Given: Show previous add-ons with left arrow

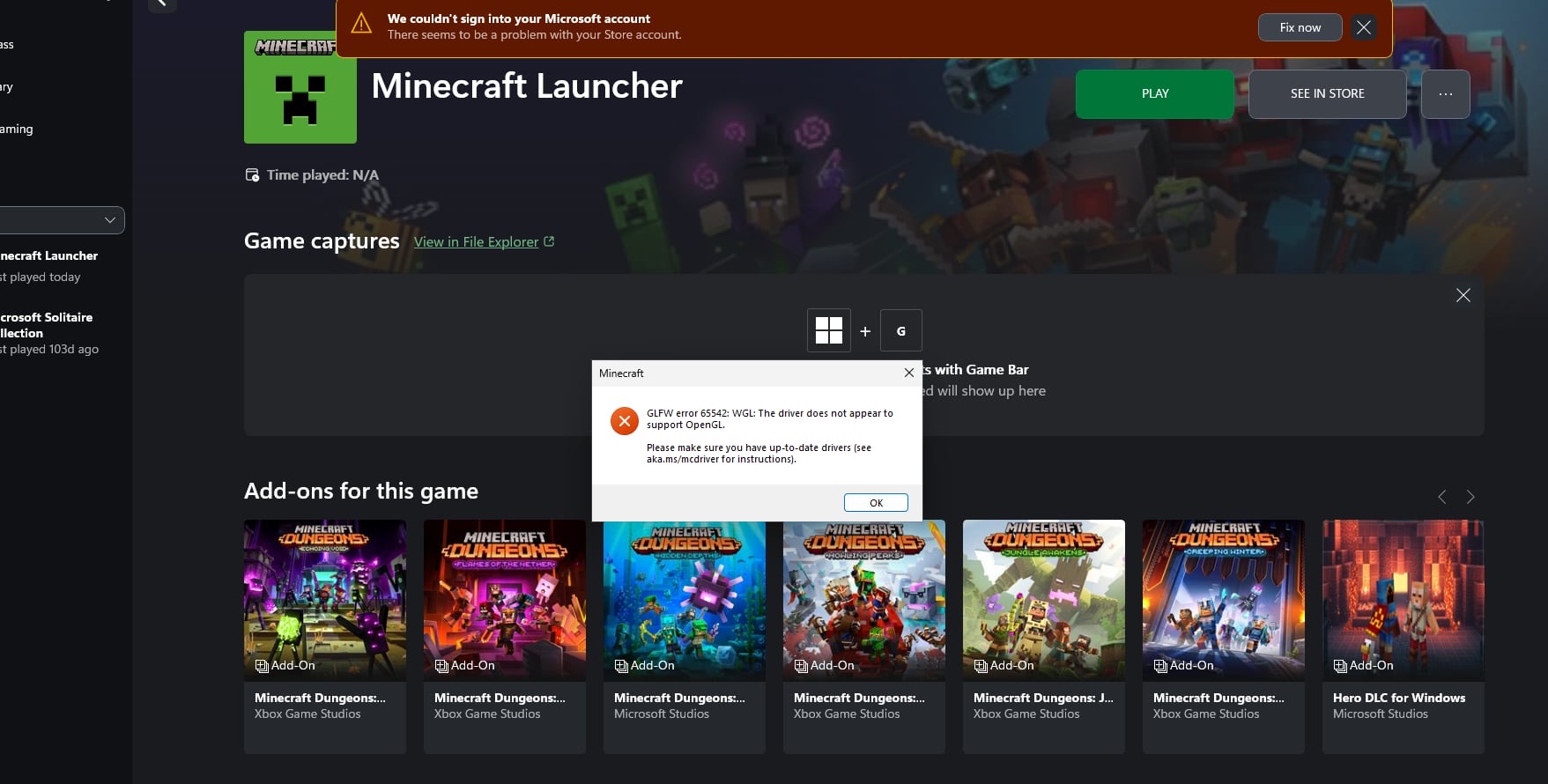Looking at the screenshot, I should pyautogui.click(x=1441, y=497).
